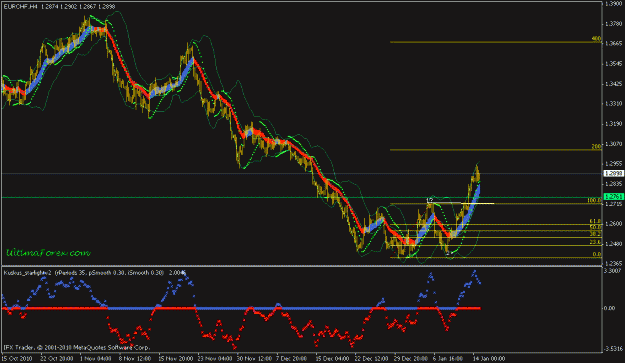625x363 pixels.
Task: Click the 0.00 indicator scale value
Action: point(610,308)
